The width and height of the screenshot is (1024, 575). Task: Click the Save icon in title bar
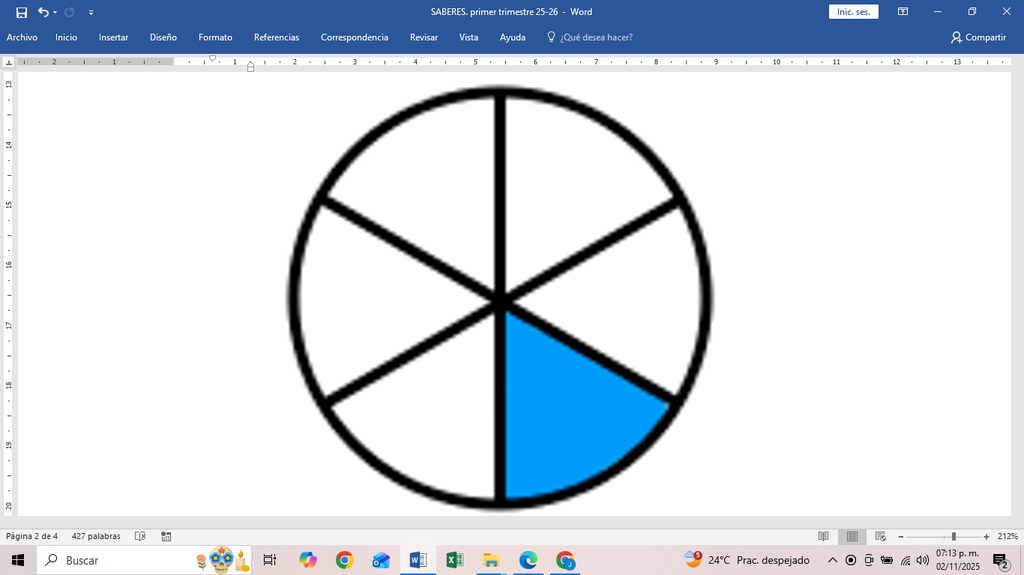[22, 12]
